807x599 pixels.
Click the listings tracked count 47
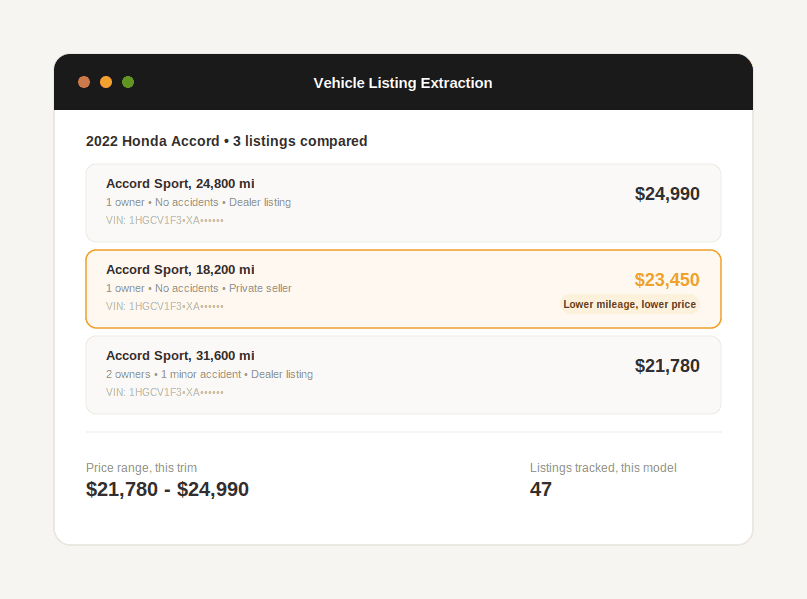click(x=541, y=489)
